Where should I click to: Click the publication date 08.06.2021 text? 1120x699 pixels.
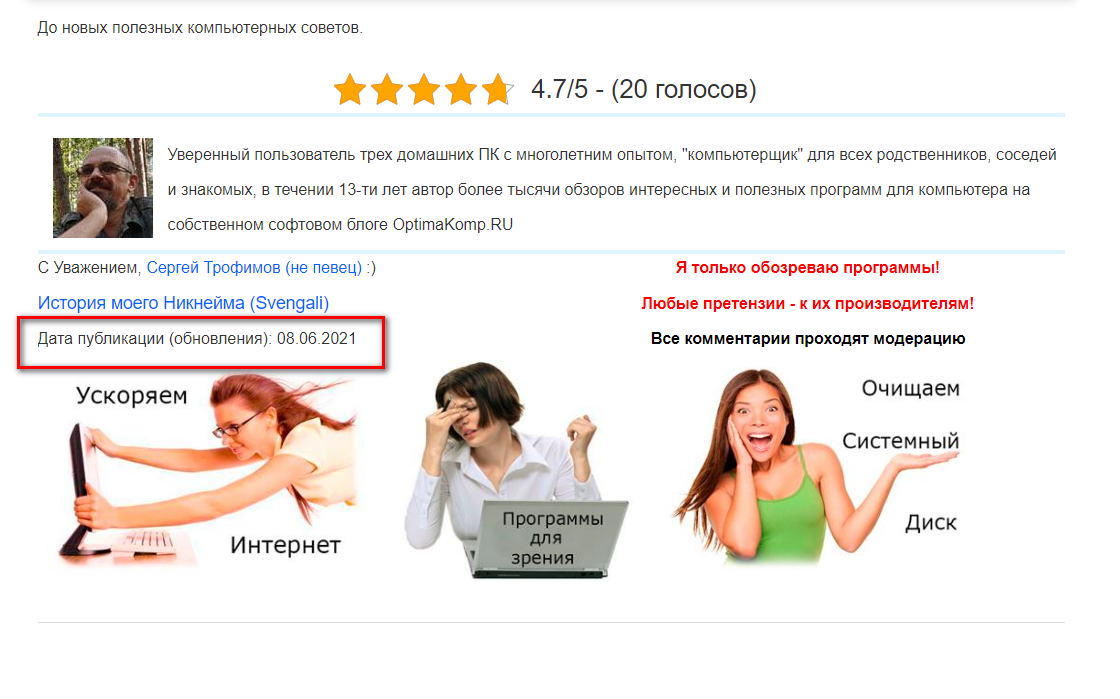click(x=316, y=338)
